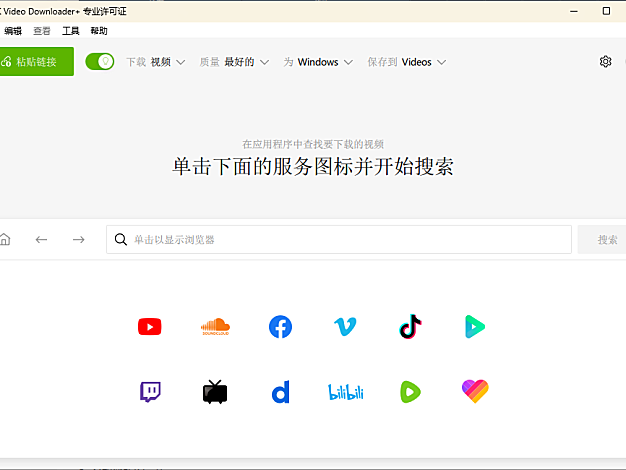
Task: Open the 工具 menu
Action: tap(71, 31)
